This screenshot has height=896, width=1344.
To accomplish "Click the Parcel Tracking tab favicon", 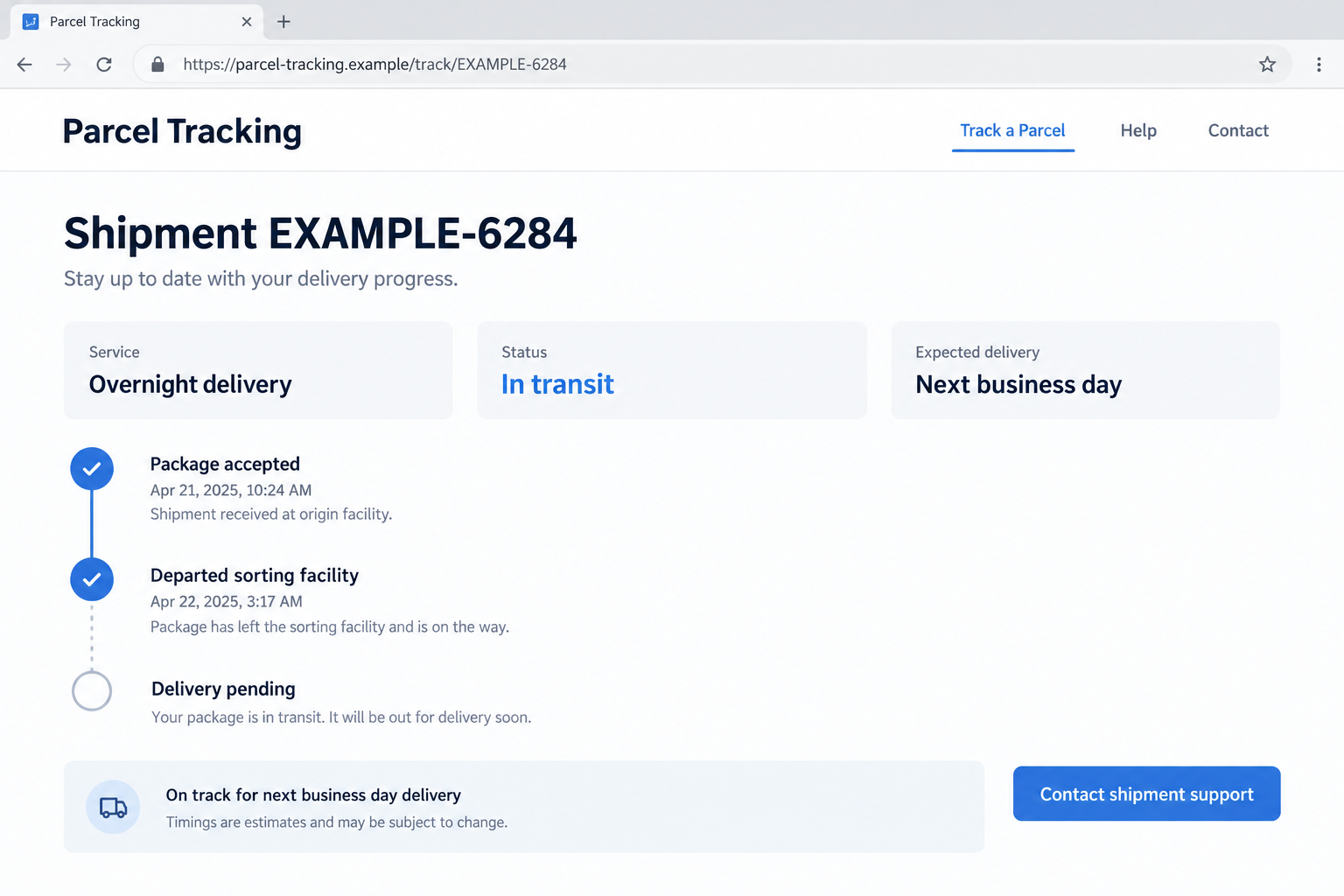I will tap(31, 22).
